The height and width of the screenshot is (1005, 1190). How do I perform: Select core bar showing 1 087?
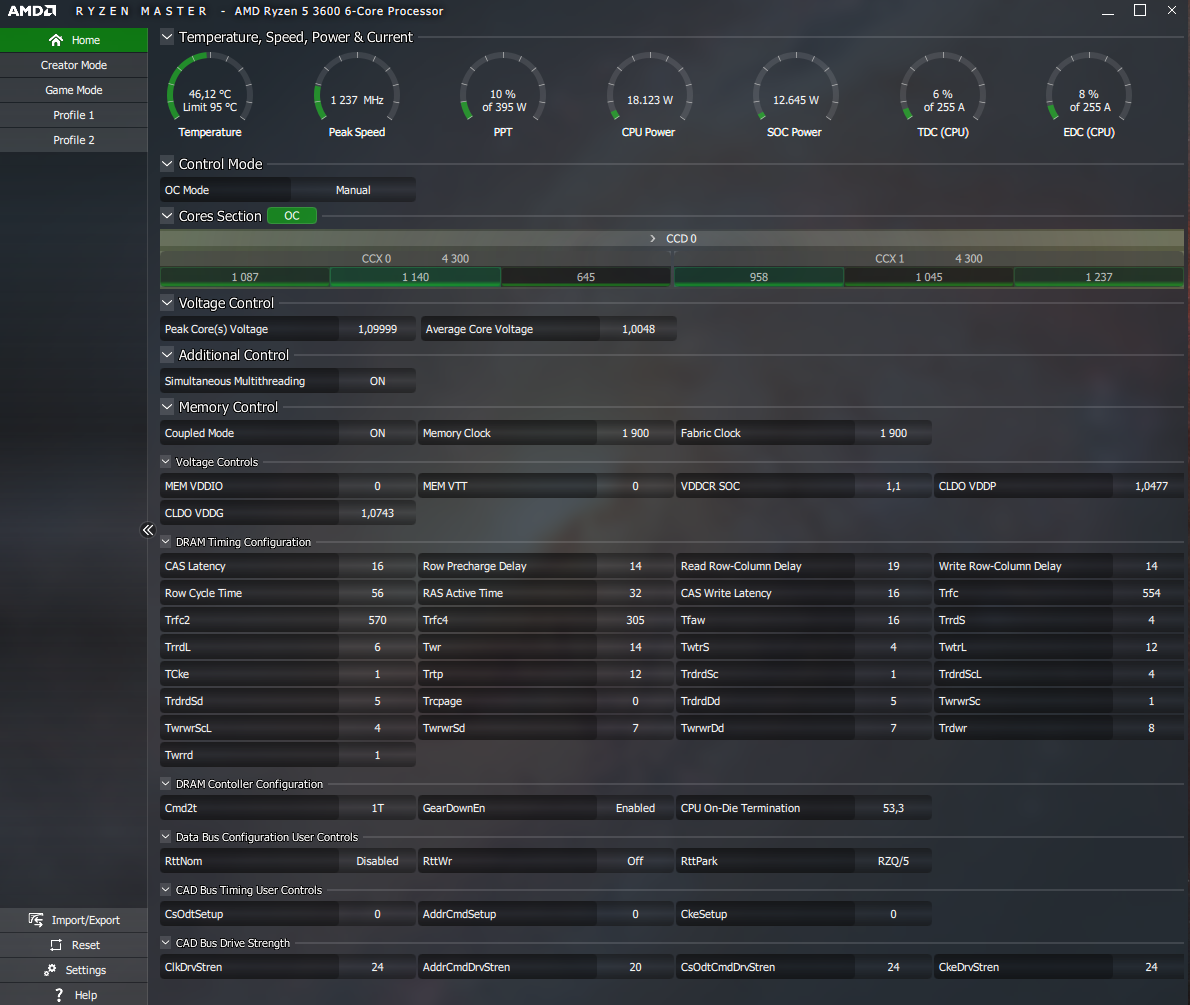pos(245,277)
